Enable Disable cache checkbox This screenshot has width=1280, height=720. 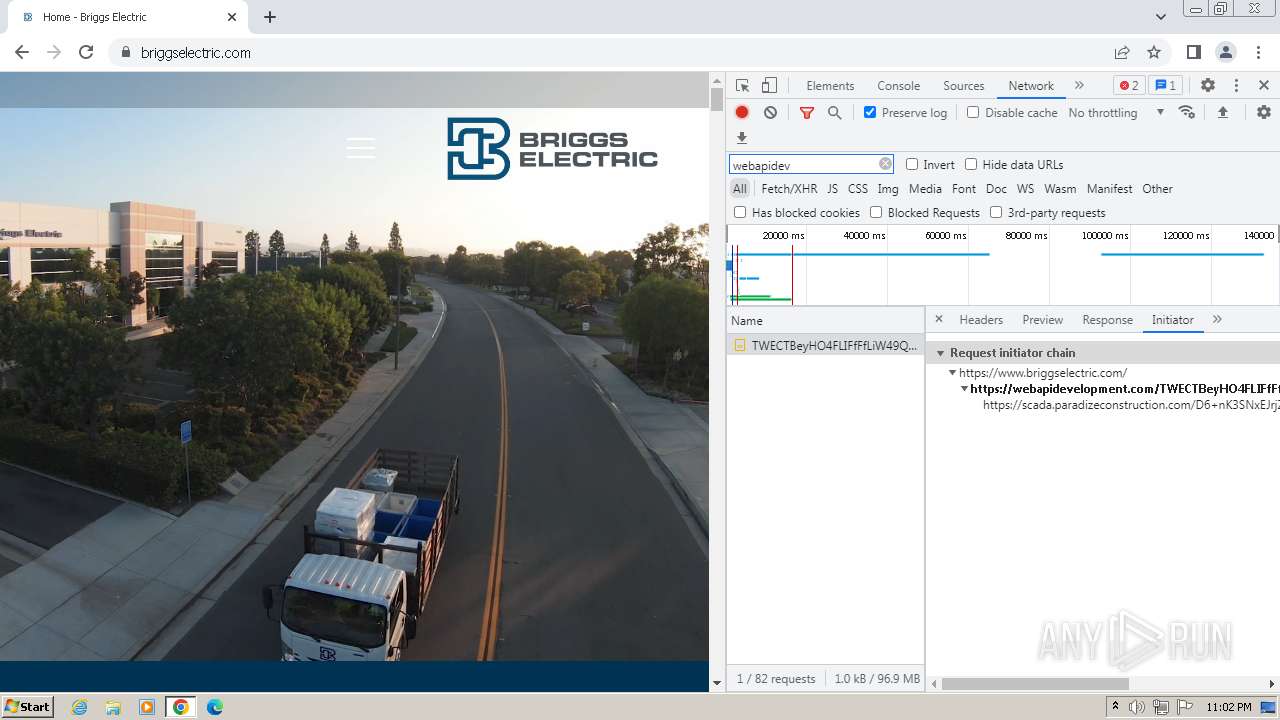[973, 113]
